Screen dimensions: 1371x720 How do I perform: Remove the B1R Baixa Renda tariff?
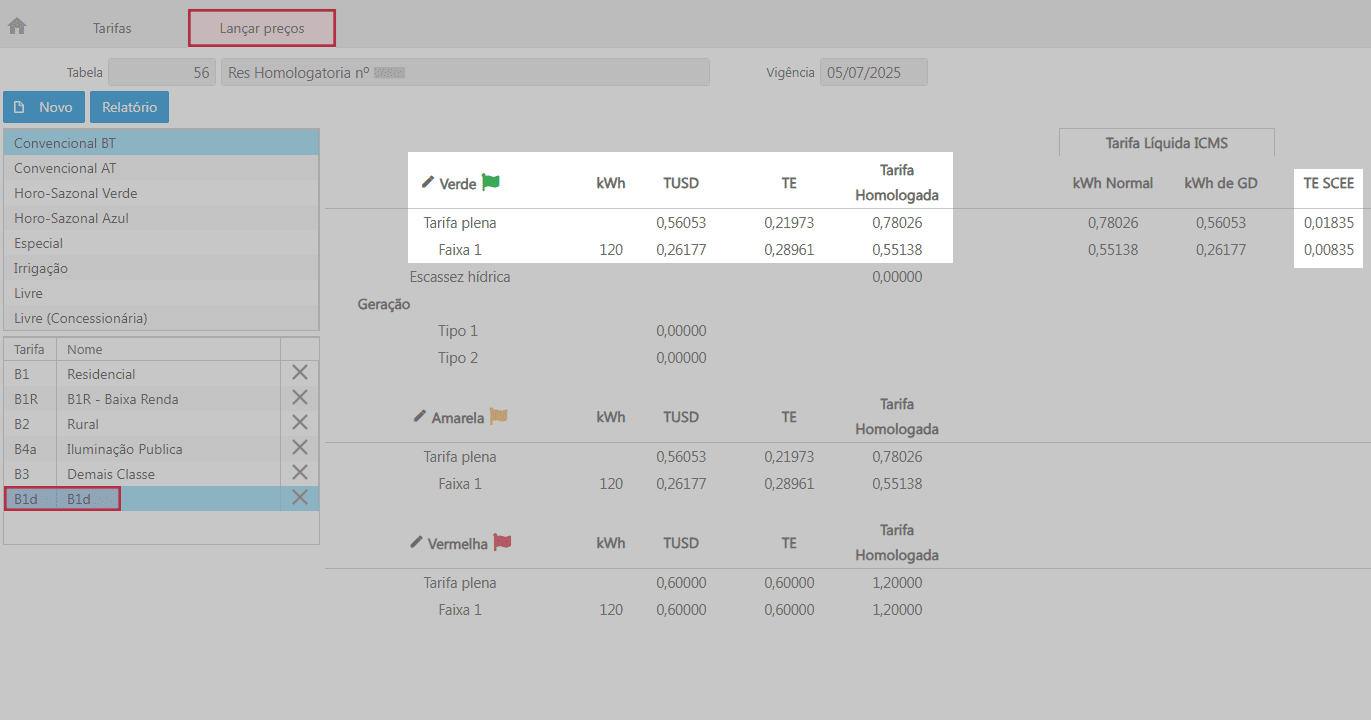[299, 398]
